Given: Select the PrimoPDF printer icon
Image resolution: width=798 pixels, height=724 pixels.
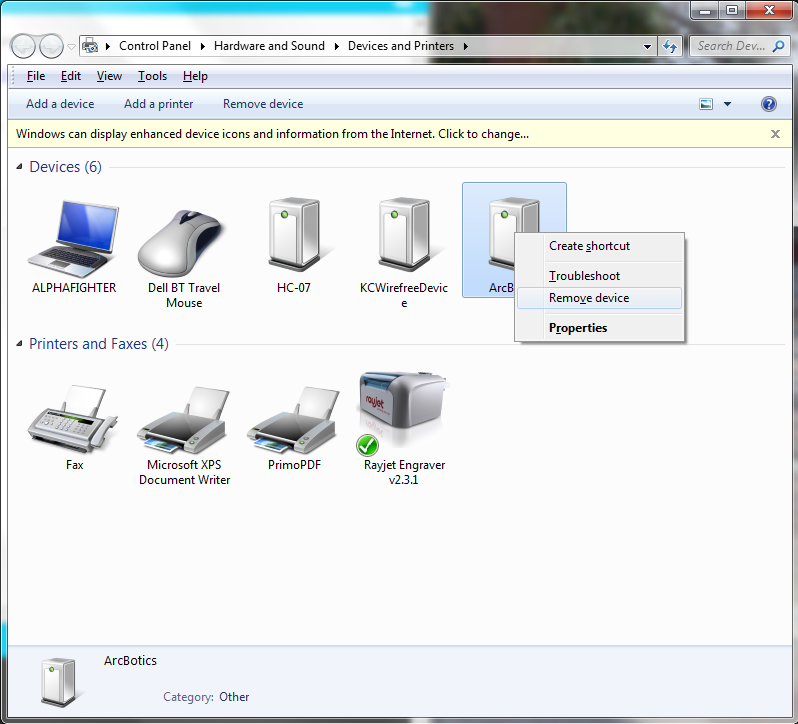Looking at the screenshot, I should click(293, 419).
